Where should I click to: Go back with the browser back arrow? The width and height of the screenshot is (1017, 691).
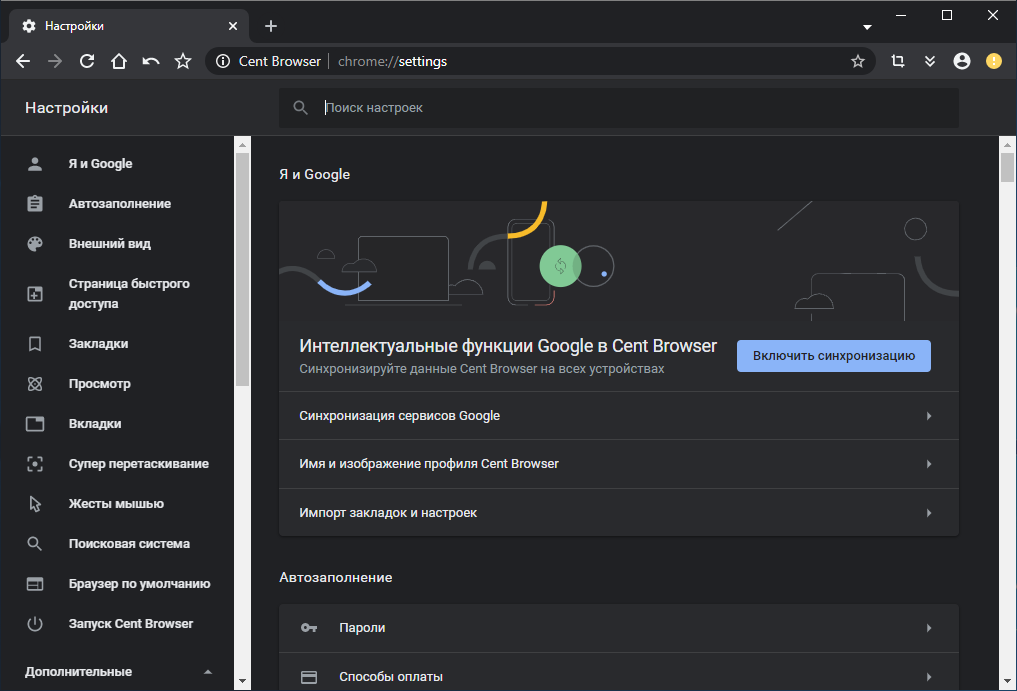[x=23, y=61]
